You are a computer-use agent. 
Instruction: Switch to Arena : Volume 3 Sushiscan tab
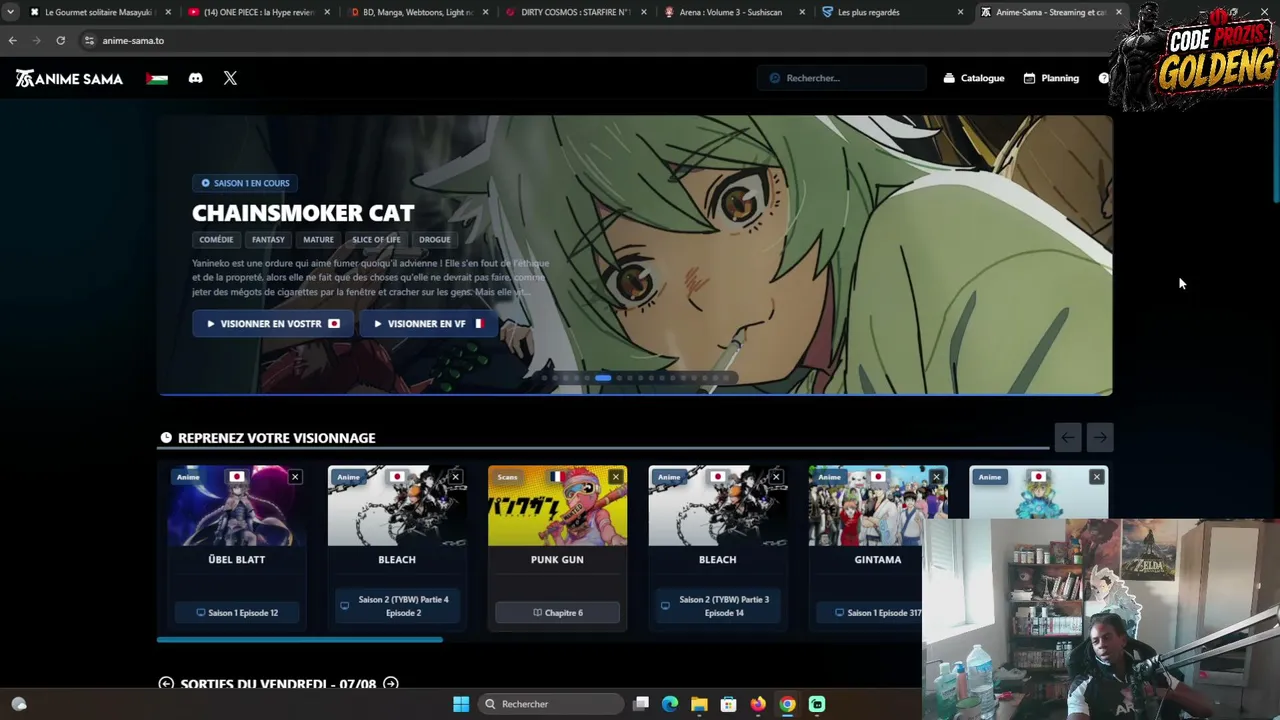736,12
